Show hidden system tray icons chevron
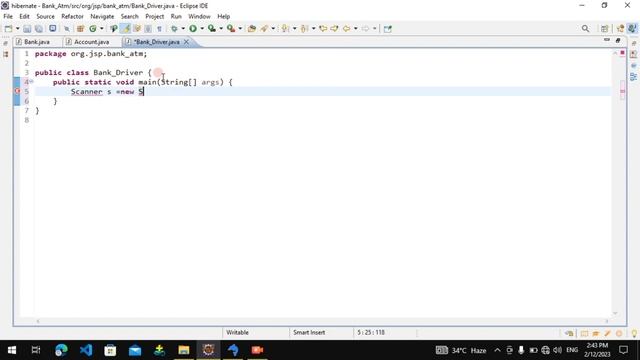Viewport: 640px width, 360px height. 497,350
